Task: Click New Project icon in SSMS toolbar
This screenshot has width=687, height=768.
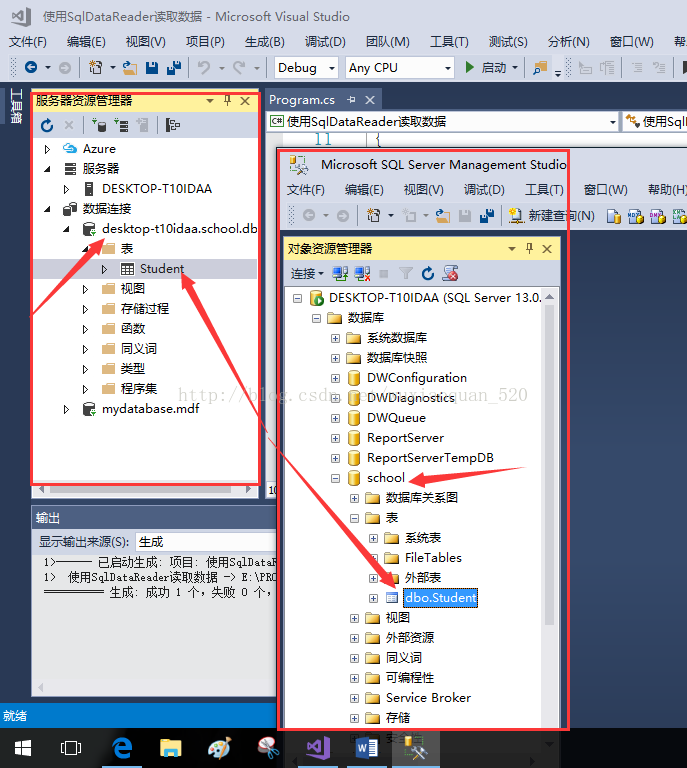Action: pos(374,216)
